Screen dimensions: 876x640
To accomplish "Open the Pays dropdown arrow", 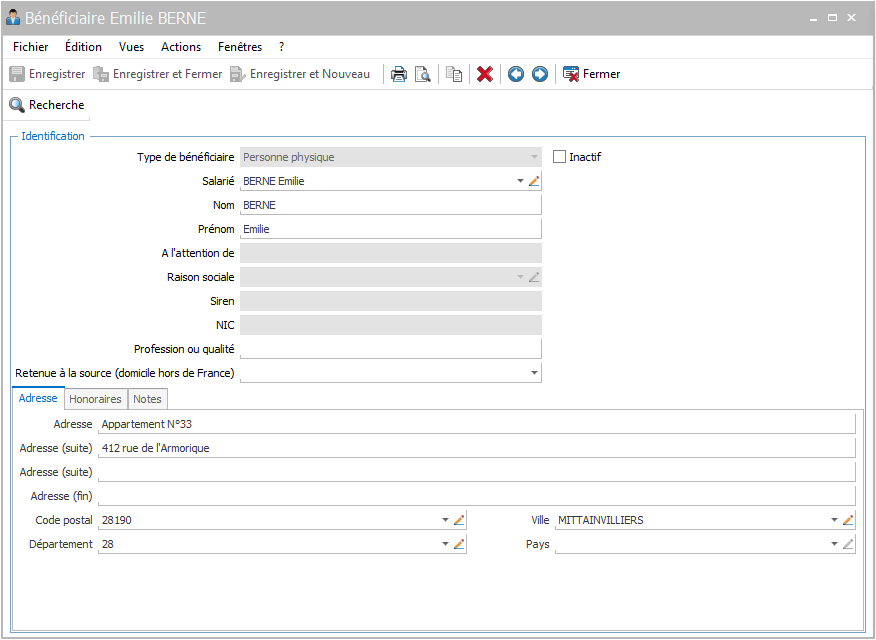I will [834, 544].
